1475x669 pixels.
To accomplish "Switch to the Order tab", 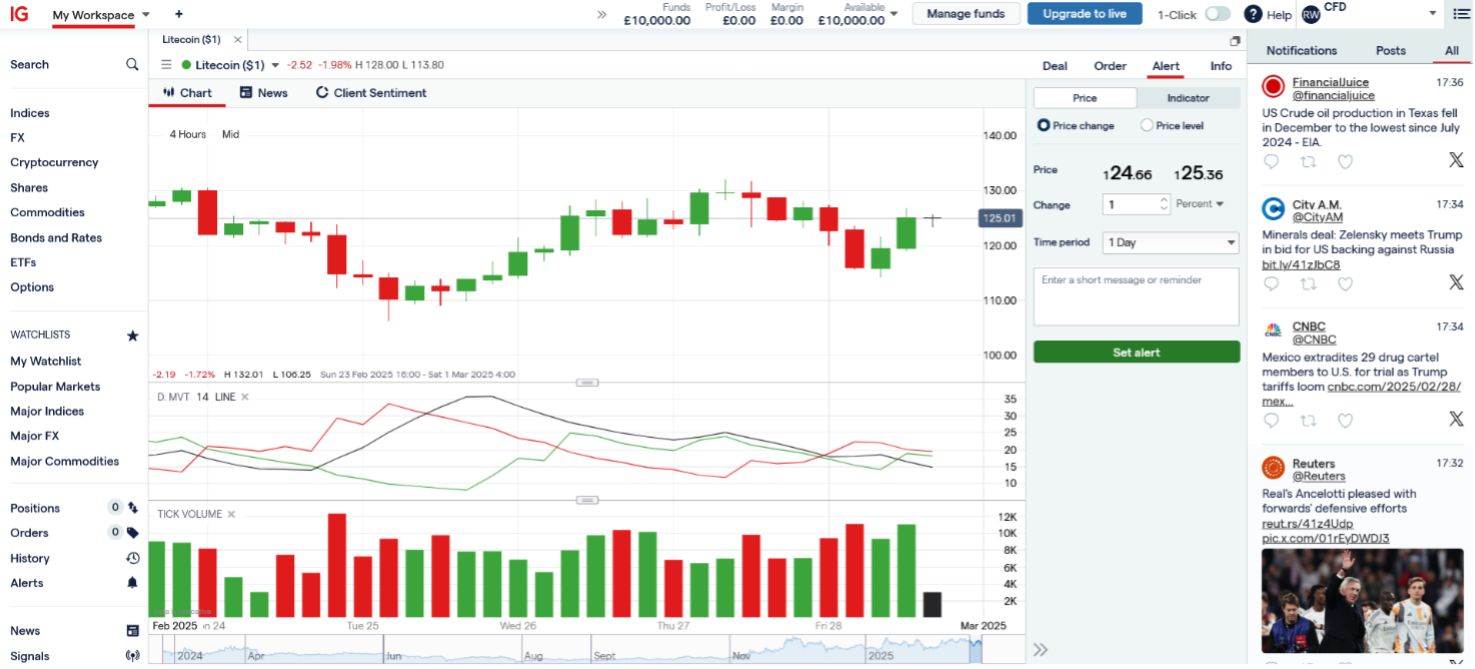I will tap(1110, 66).
